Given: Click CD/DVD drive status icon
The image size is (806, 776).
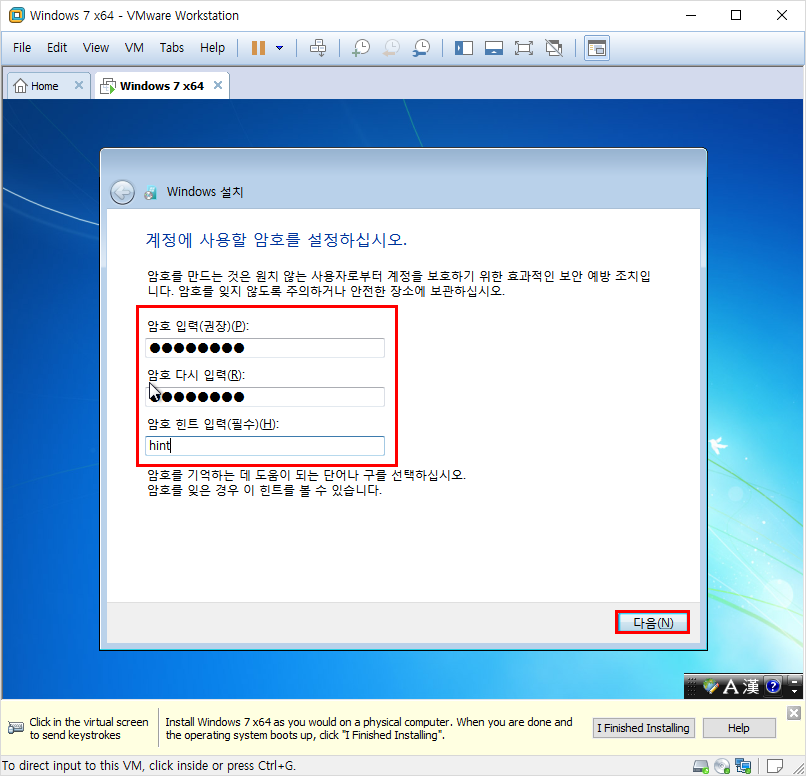Looking at the screenshot, I should click(722, 766).
